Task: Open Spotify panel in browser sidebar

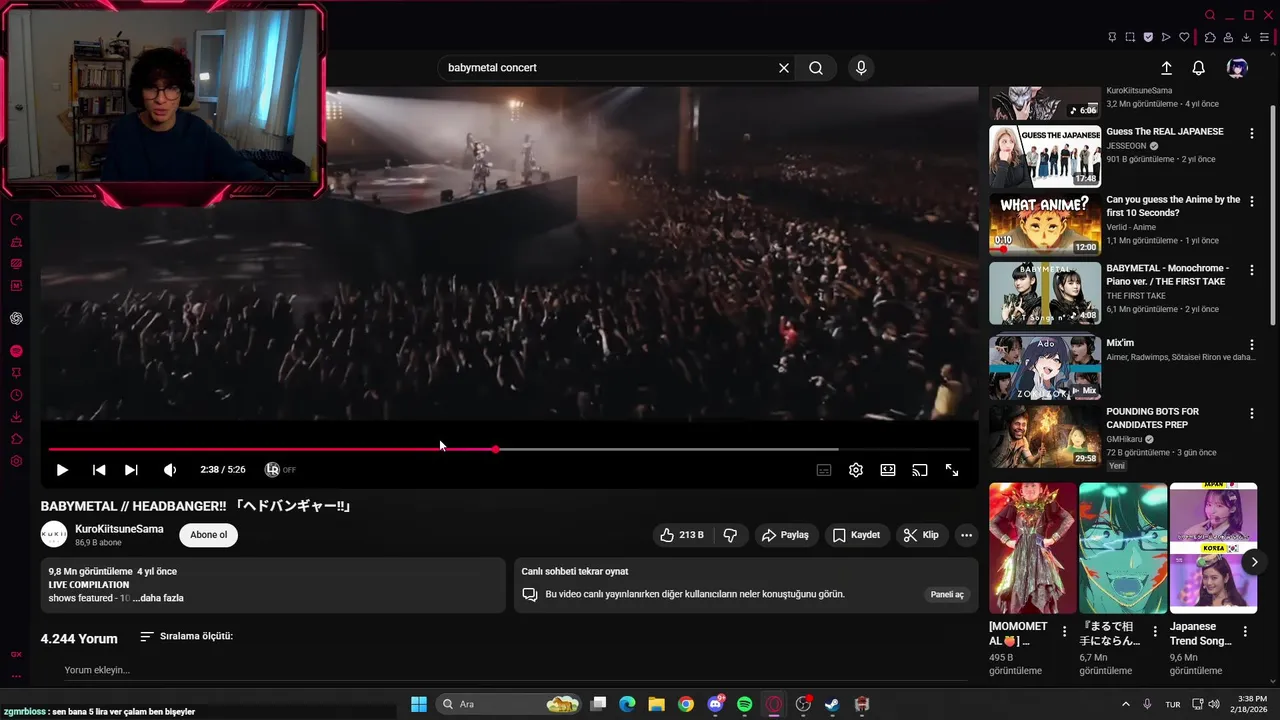Action: 17,351
